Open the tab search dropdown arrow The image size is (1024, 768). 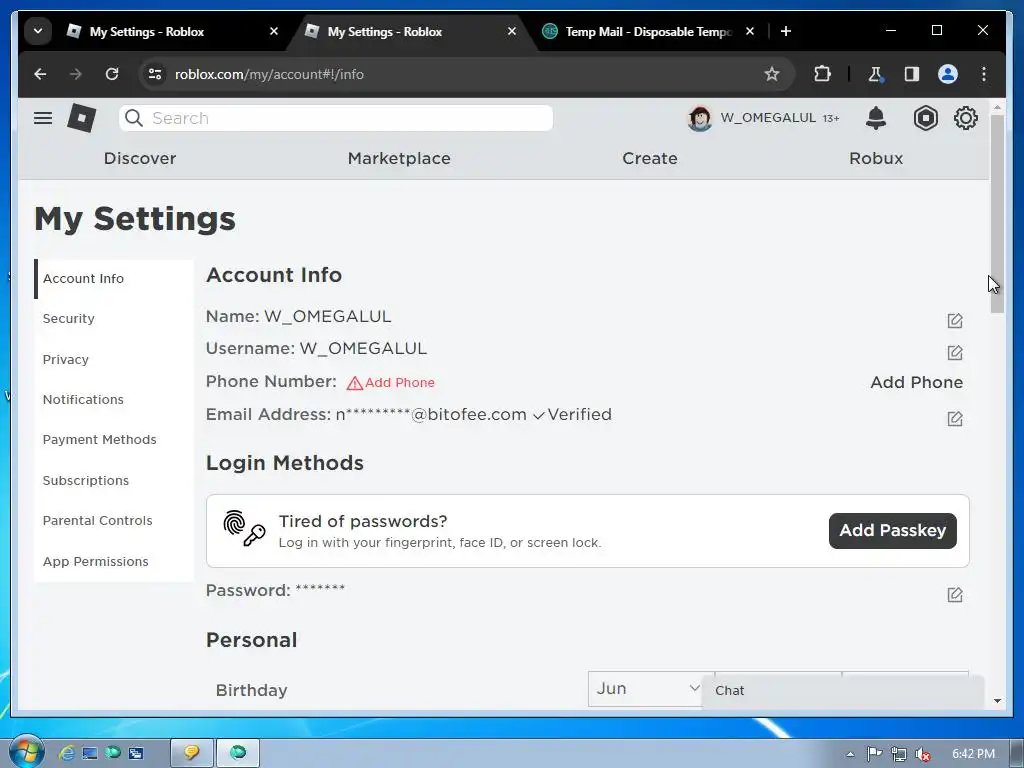38,31
